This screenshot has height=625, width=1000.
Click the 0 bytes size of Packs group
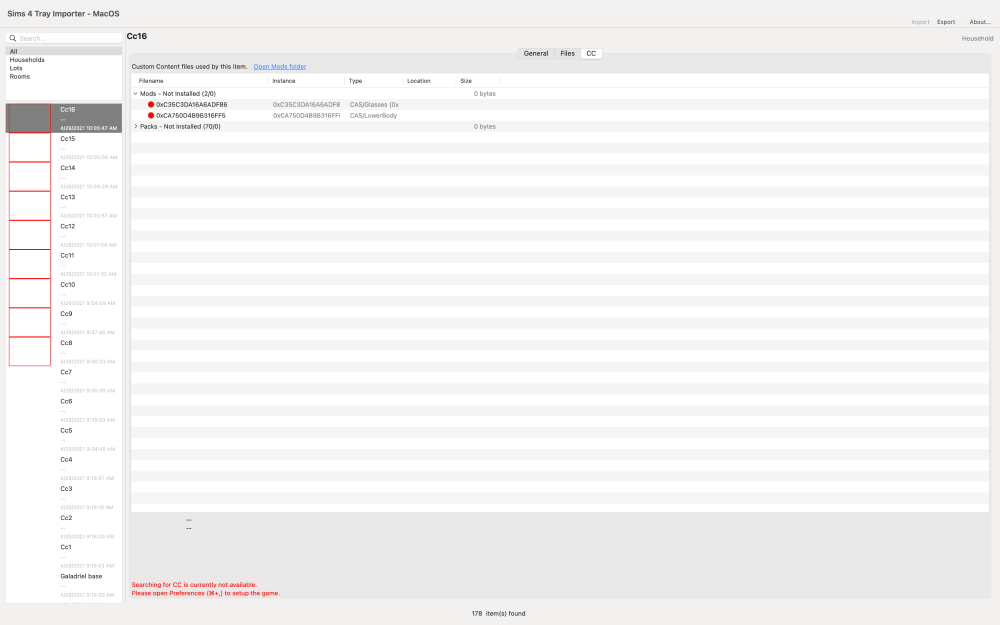point(484,126)
